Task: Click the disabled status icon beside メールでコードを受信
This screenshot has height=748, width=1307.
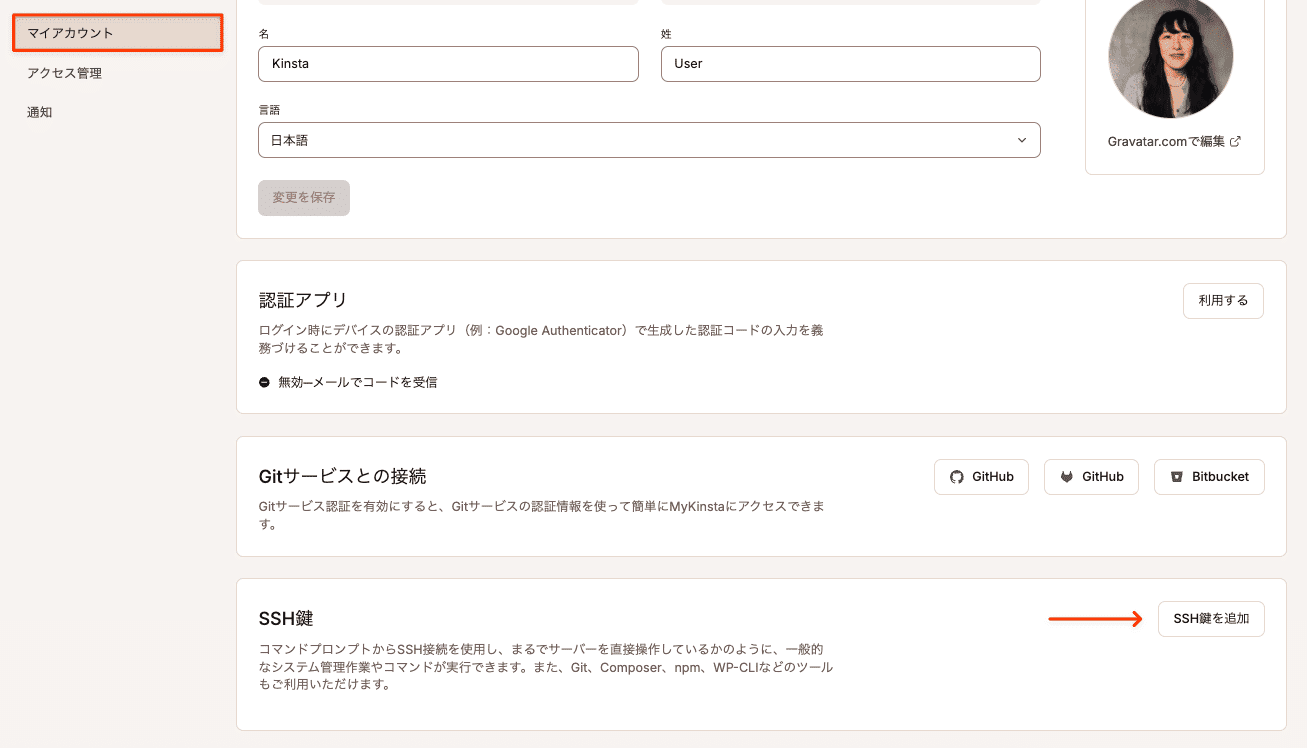Action: [262, 382]
